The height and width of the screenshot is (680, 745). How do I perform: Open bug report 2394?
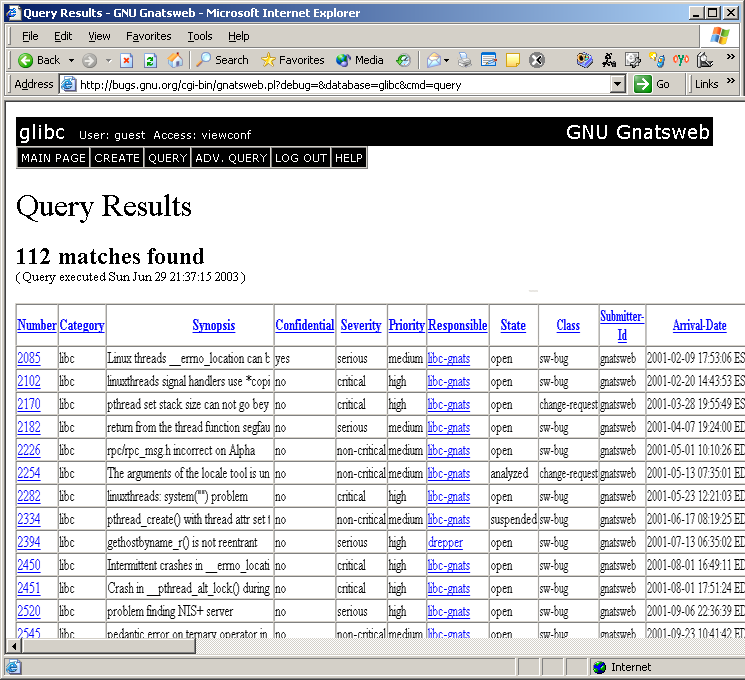coord(29,543)
